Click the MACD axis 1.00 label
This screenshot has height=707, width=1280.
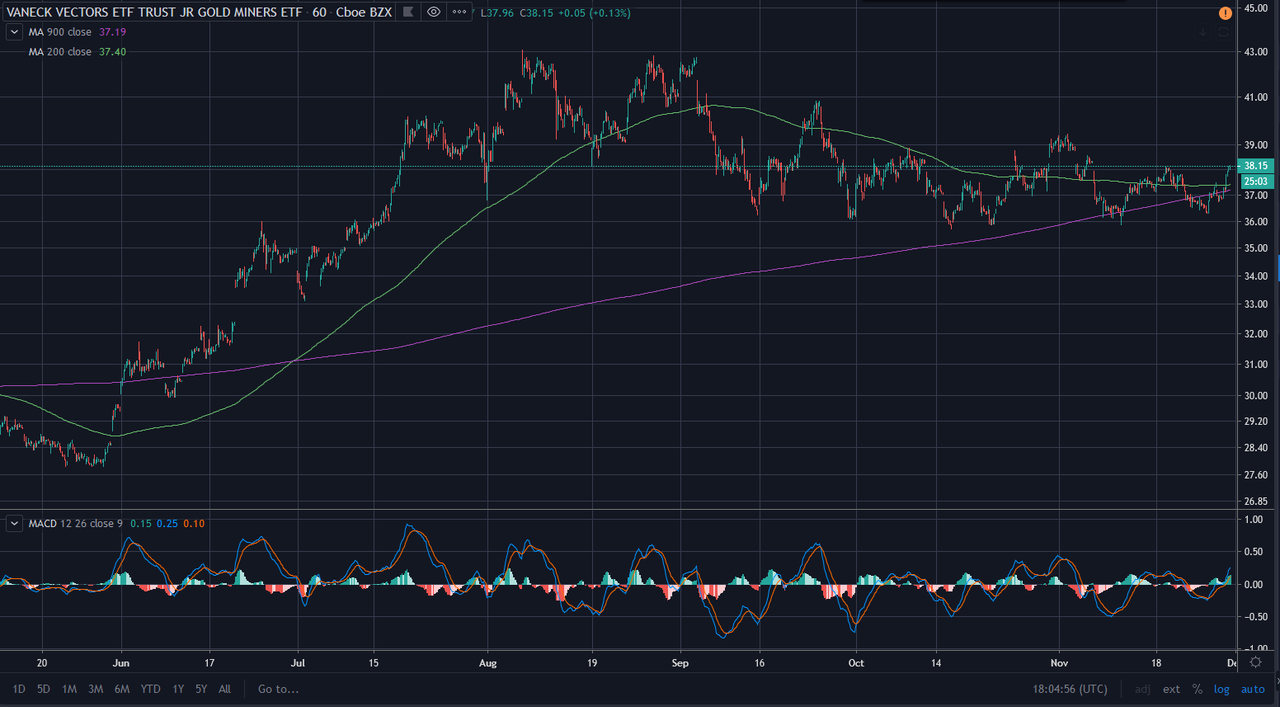coord(1252,520)
